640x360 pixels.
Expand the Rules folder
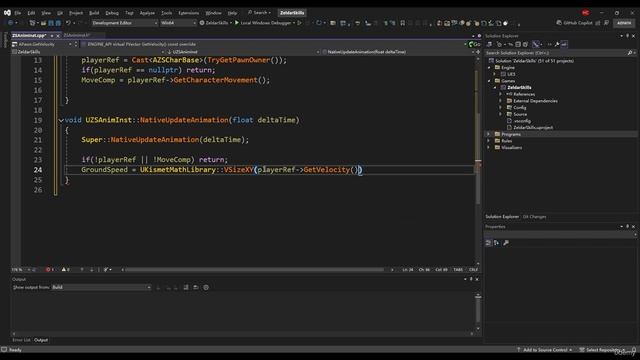click(489, 141)
